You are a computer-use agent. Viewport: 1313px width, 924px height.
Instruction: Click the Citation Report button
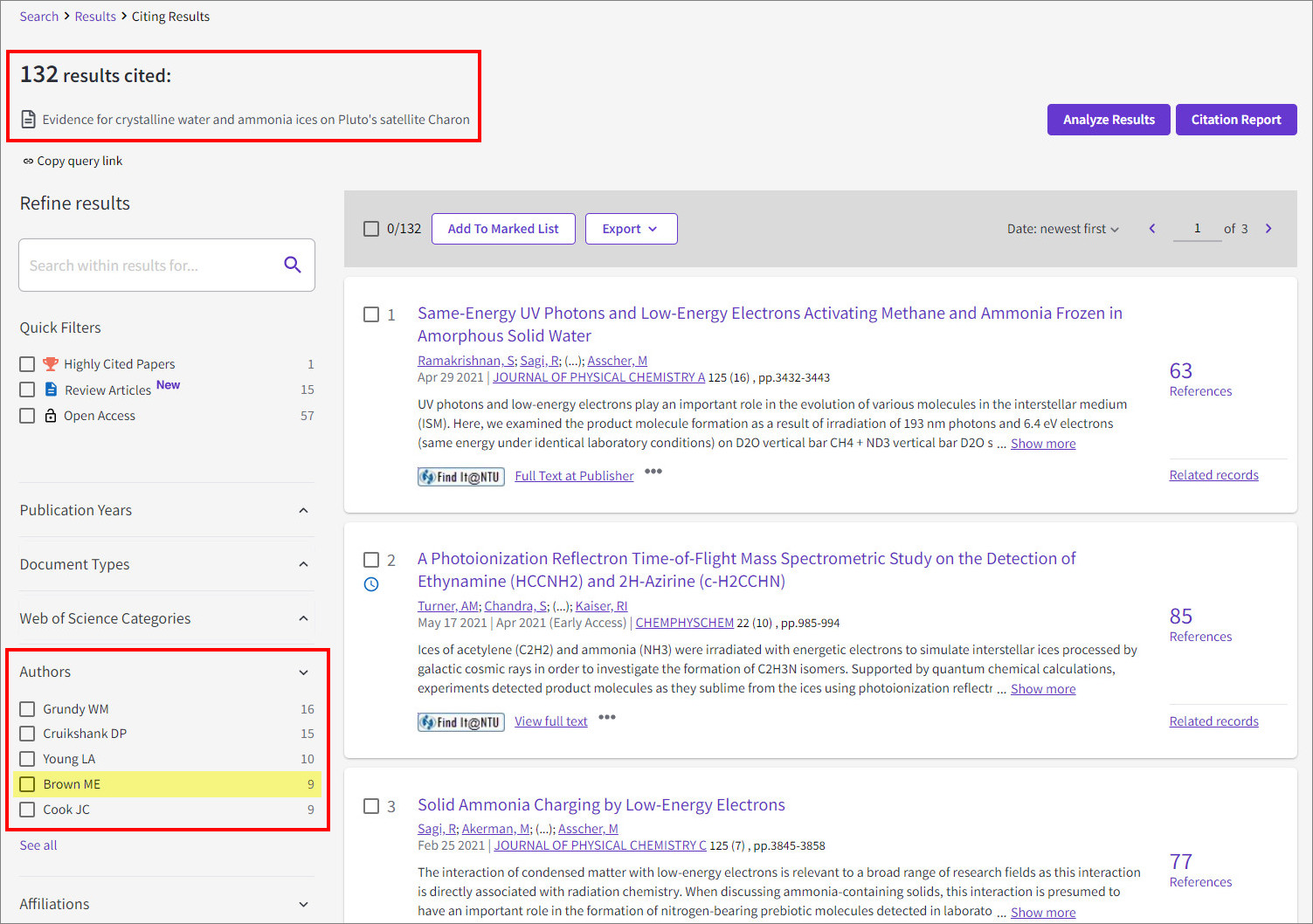click(x=1236, y=120)
